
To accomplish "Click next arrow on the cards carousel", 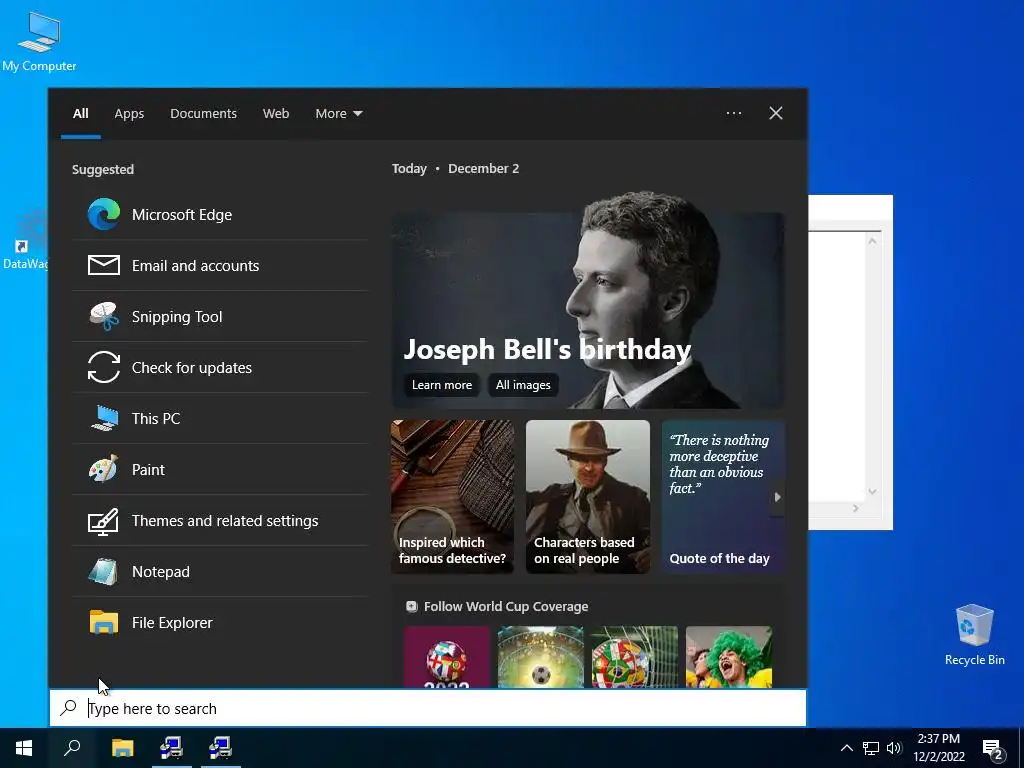I will click(x=777, y=497).
